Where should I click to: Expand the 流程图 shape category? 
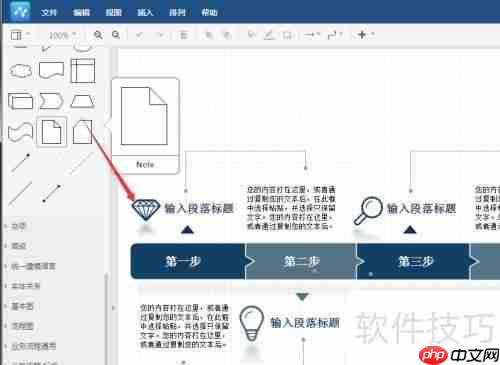[23, 326]
